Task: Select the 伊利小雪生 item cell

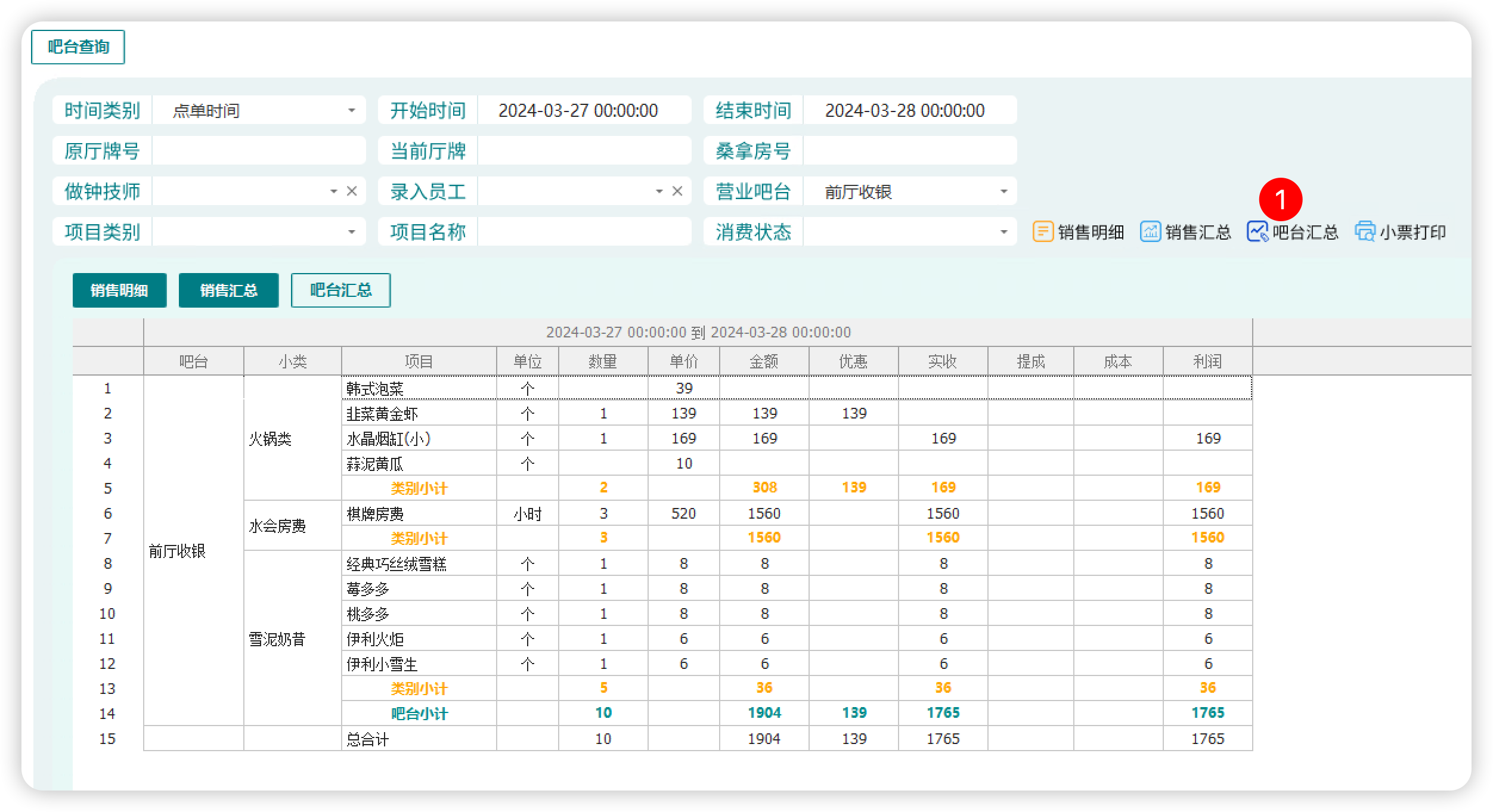Action: [x=419, y=664]
